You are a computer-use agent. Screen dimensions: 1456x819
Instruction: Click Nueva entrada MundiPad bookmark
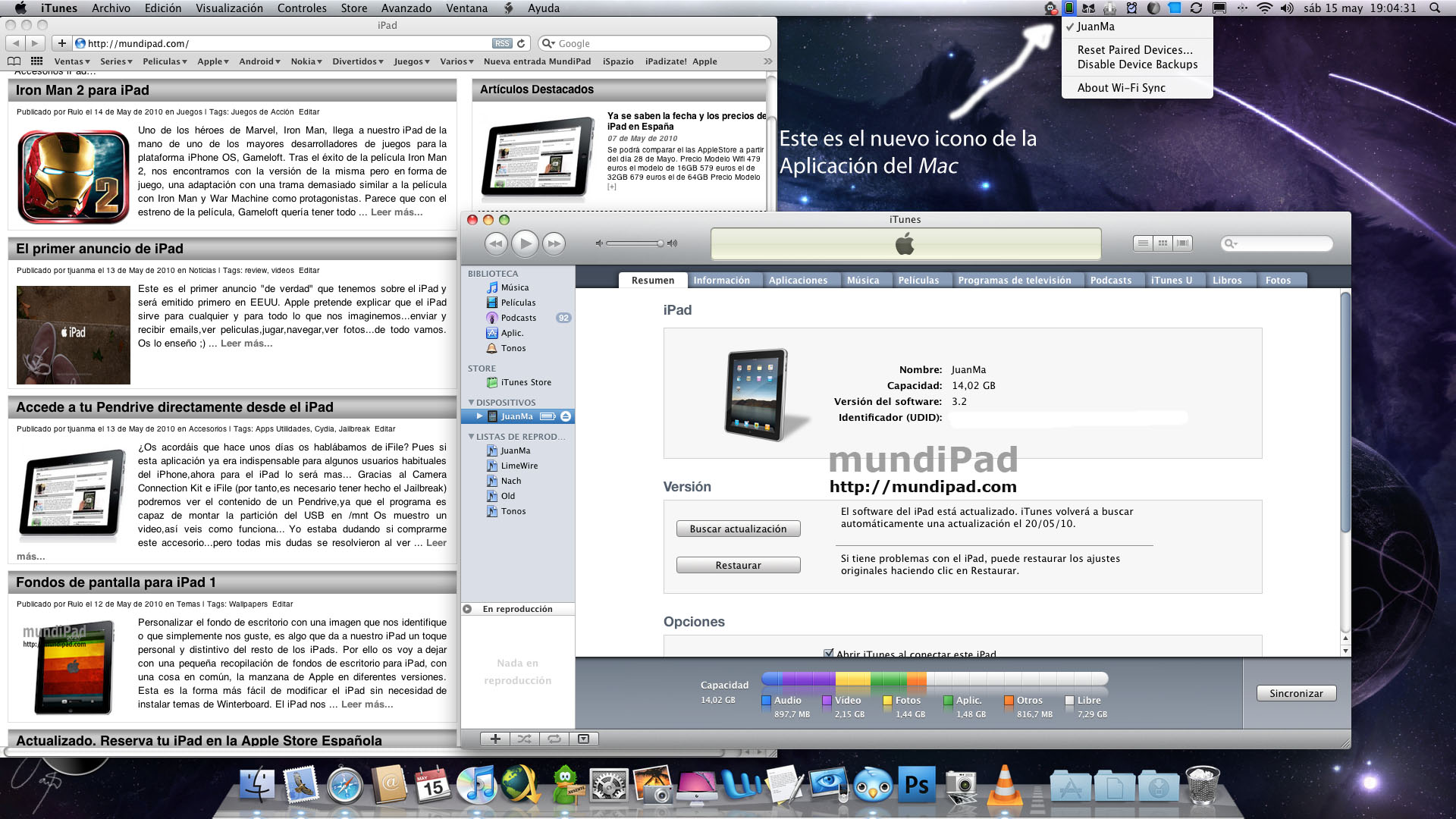537,61
